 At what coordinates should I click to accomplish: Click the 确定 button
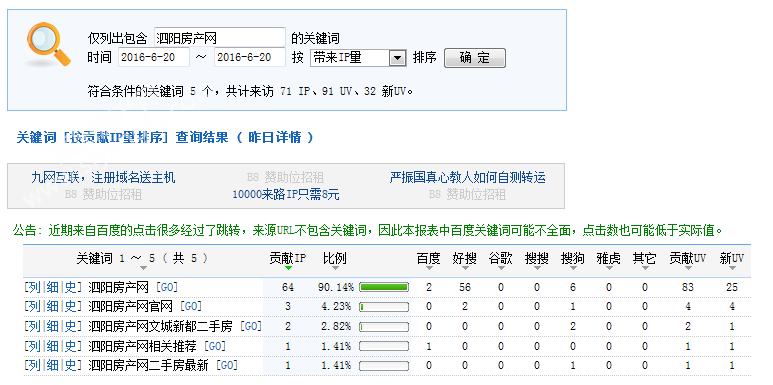[475, 58]
